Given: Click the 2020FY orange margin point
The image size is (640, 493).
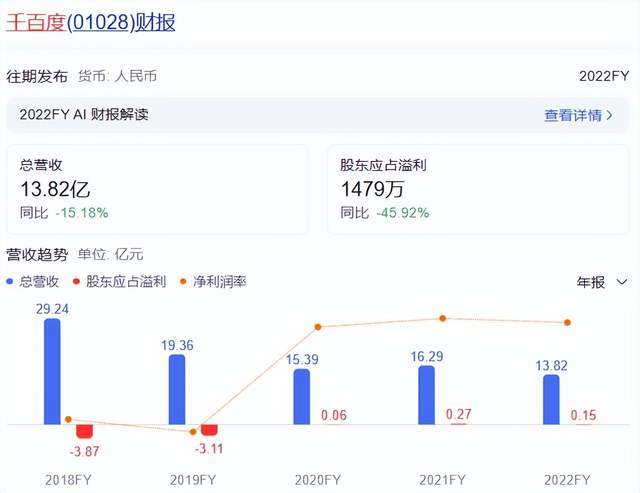Looking at the screenshot, I should tap(318, 327).
